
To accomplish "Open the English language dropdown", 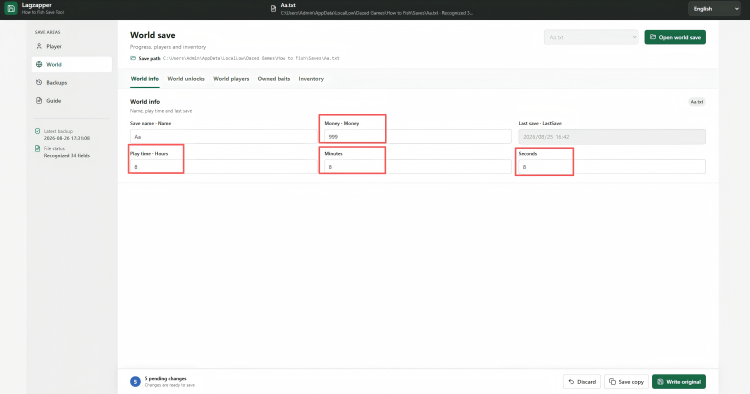I will pyautogui.click(x=714, y=9).
